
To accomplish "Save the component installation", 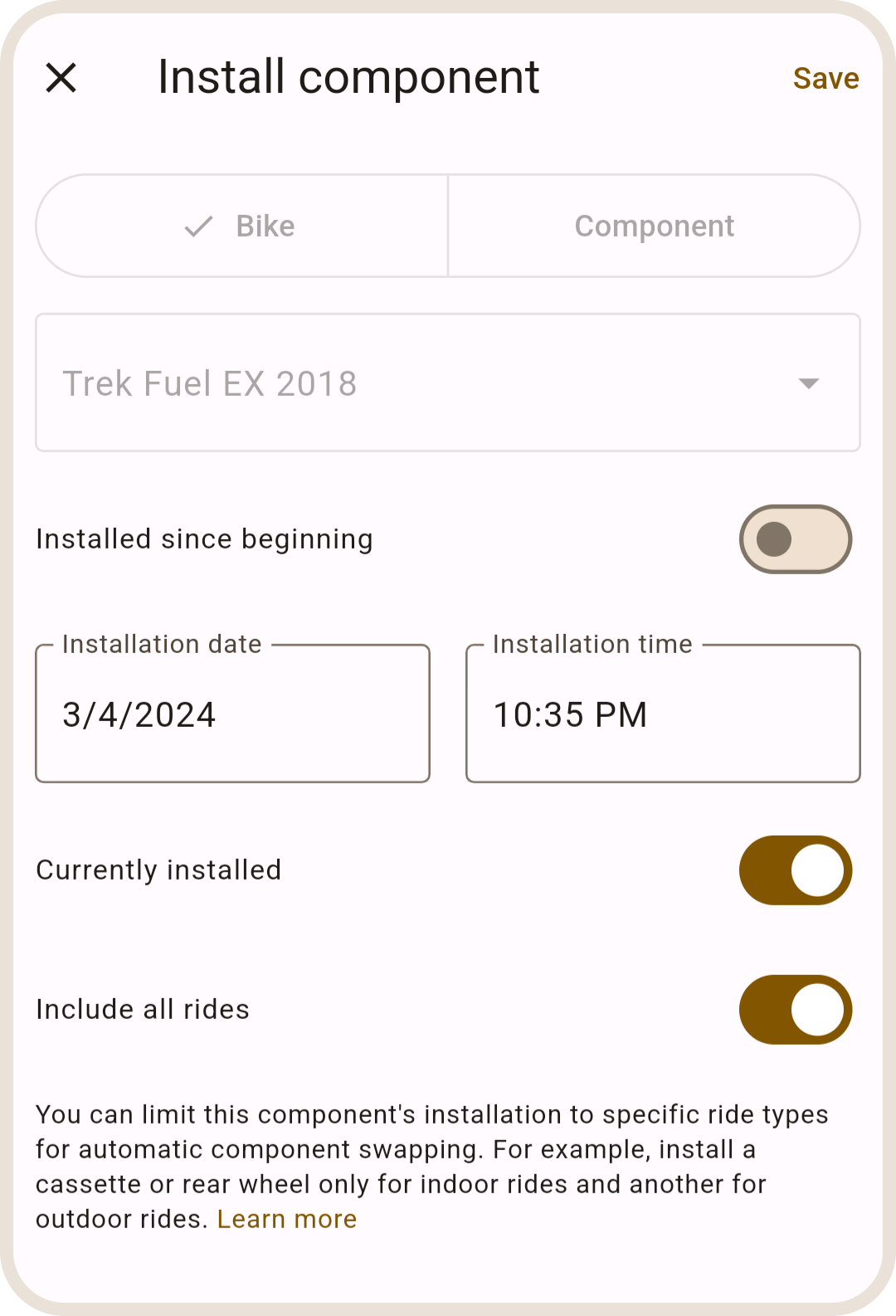I will (x=825, y=78).
